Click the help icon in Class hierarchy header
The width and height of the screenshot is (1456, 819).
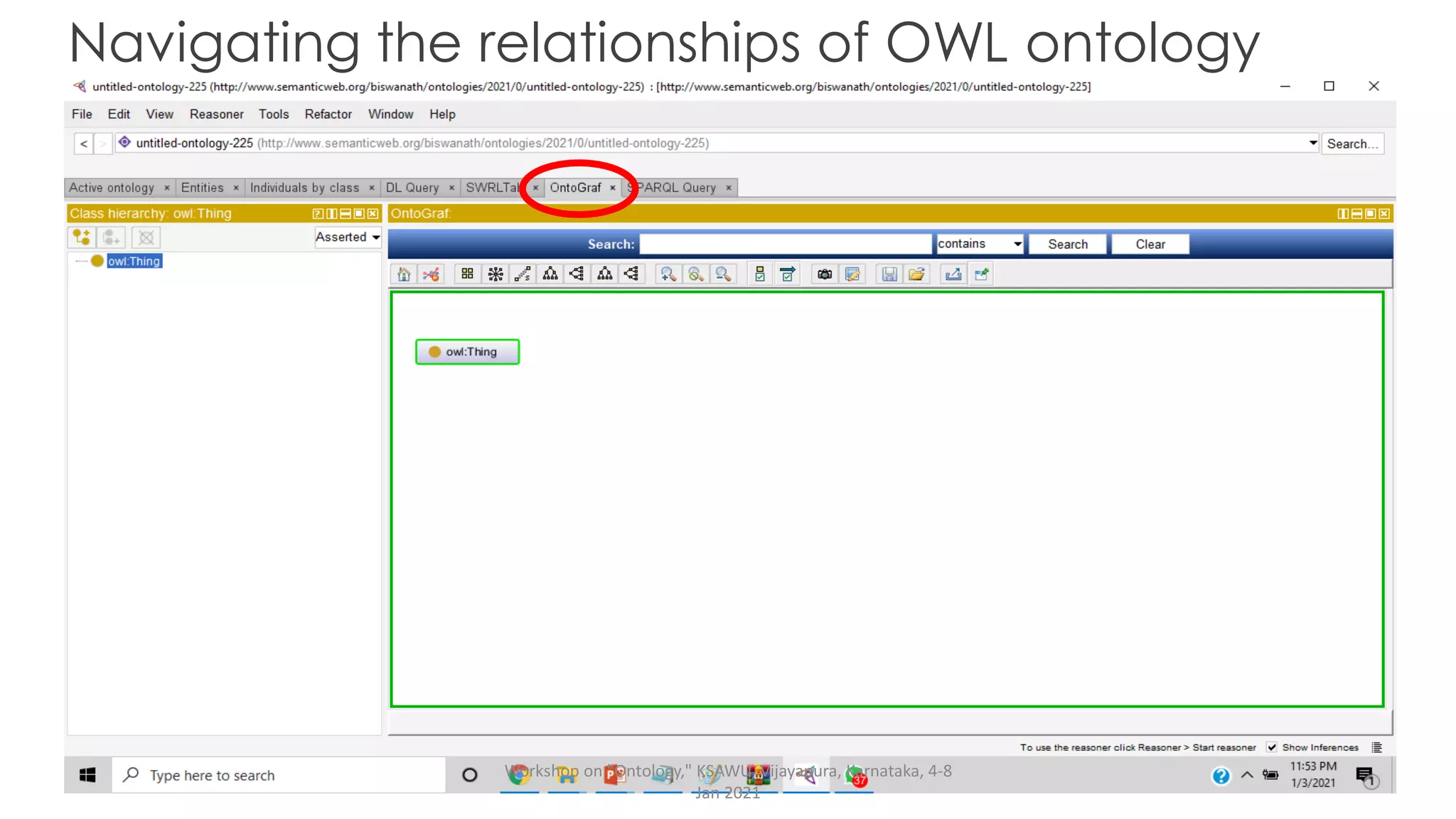pos(318,213)
